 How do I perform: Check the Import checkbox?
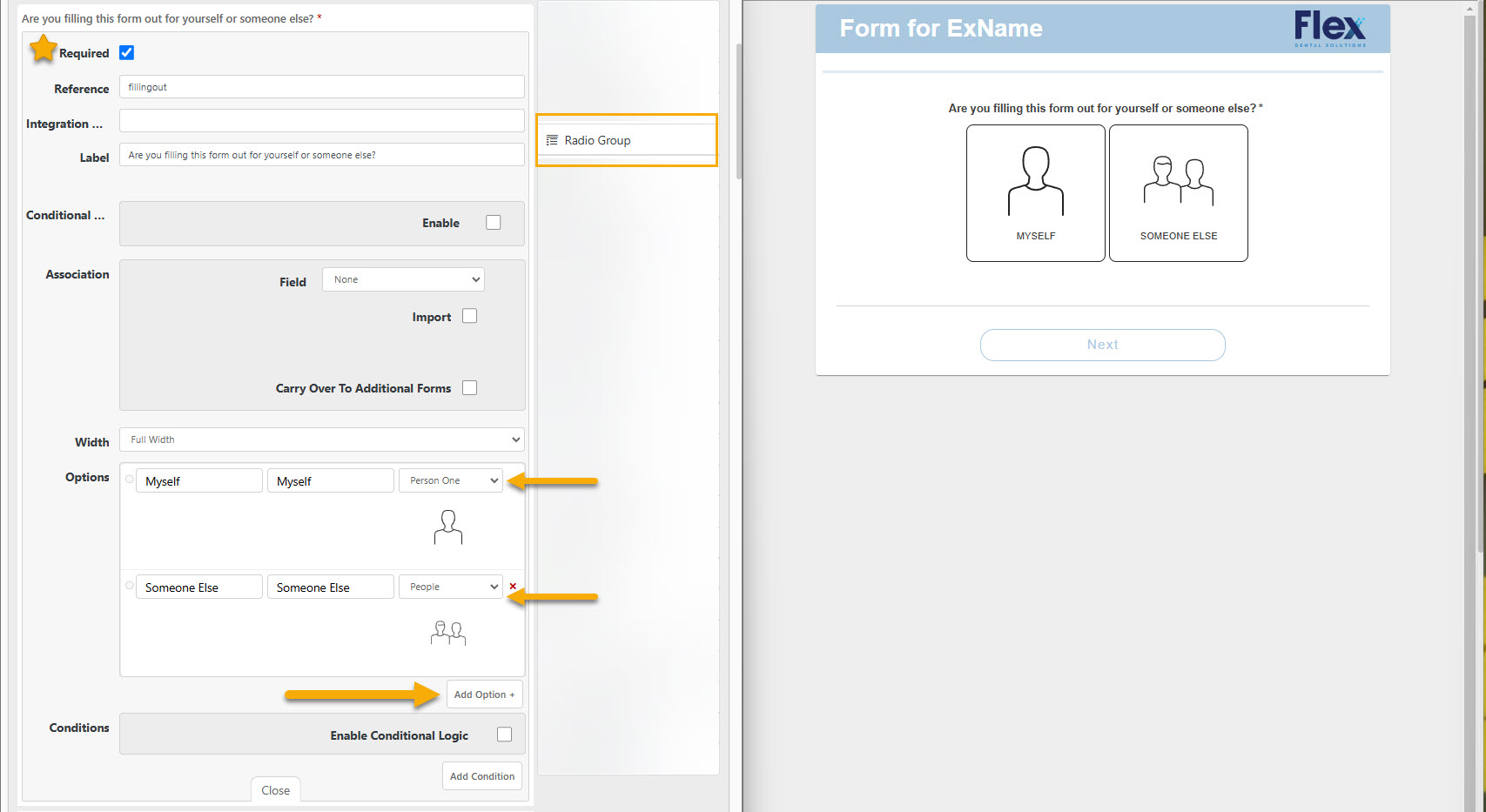point(470,316)
